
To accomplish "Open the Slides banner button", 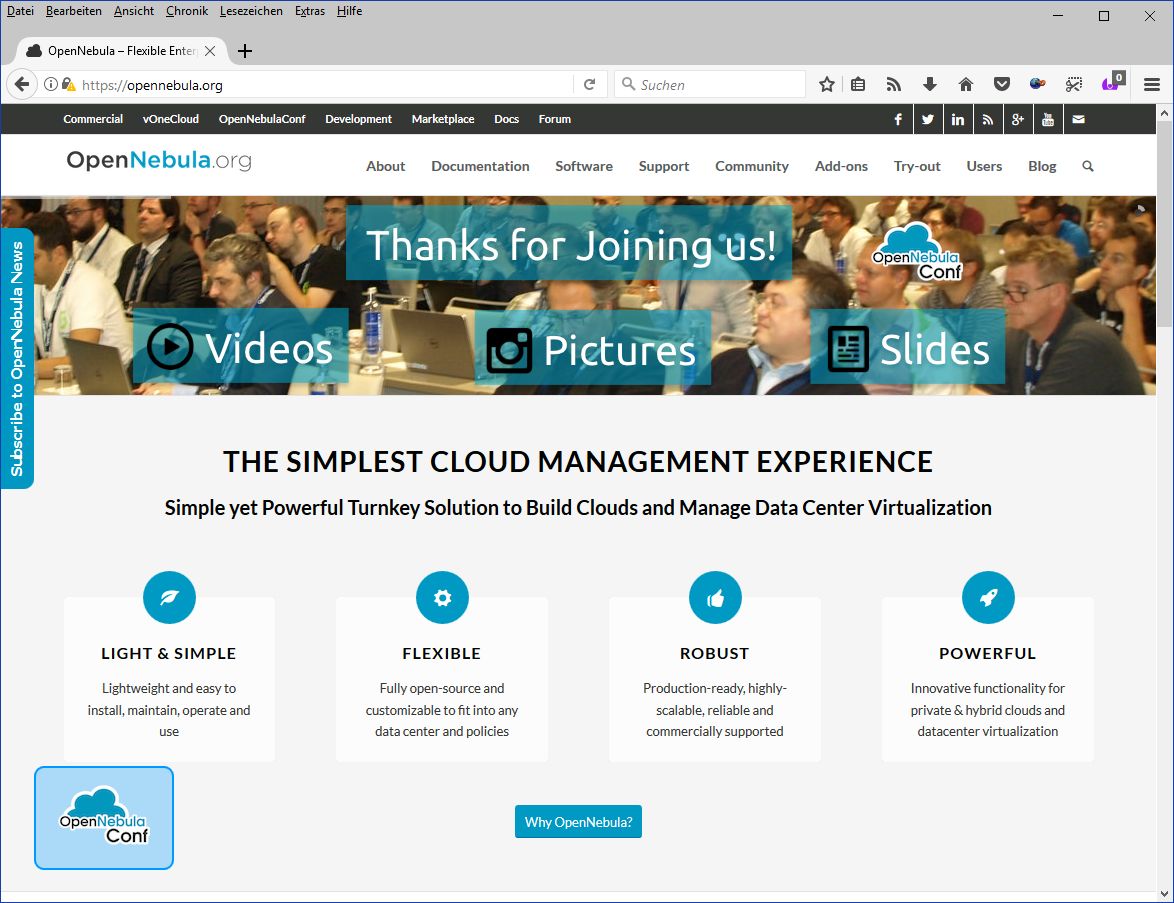I will pos(907,347).
